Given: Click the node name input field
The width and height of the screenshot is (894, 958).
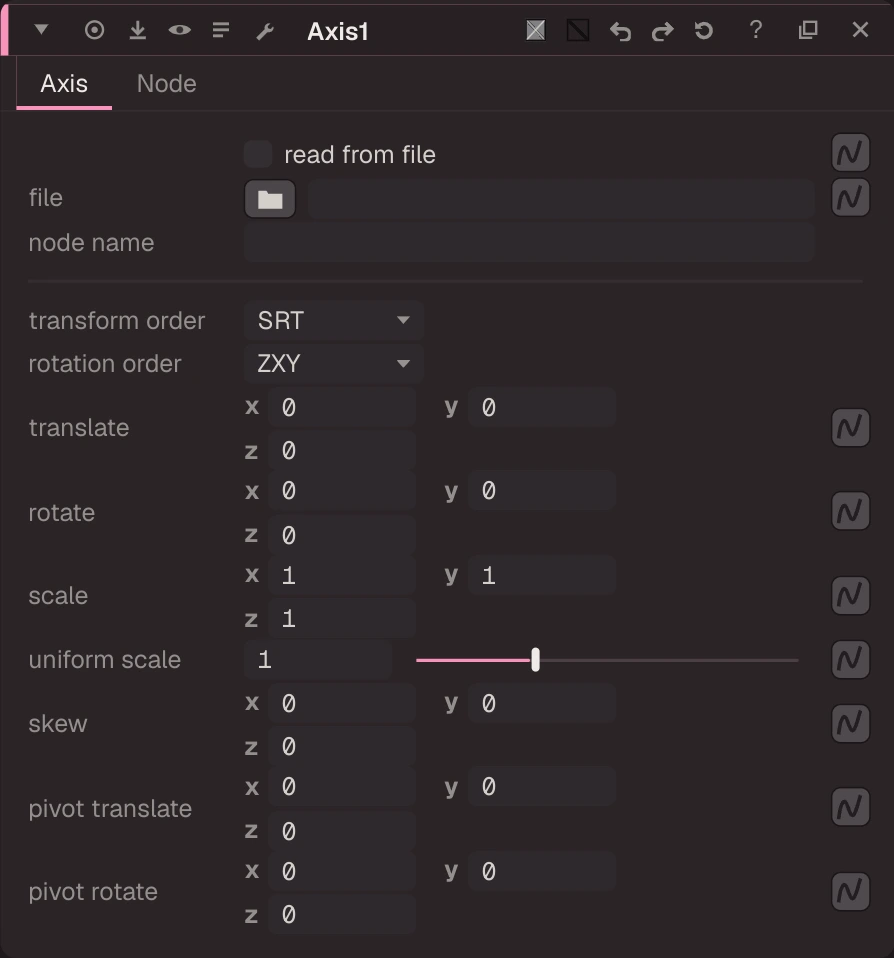Looking at the screenshot, I should 529,243.
